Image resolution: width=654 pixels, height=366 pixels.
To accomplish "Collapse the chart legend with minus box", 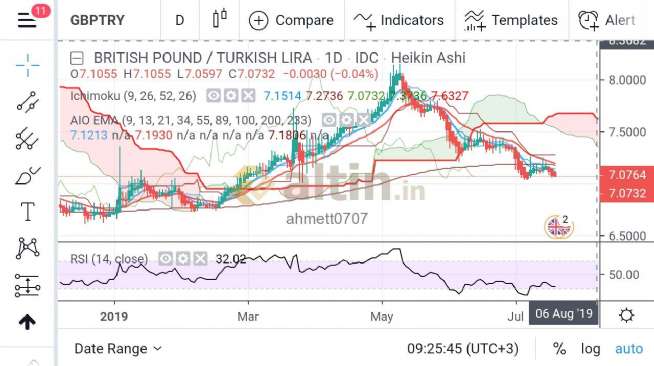I will click(x=77, y=58).
